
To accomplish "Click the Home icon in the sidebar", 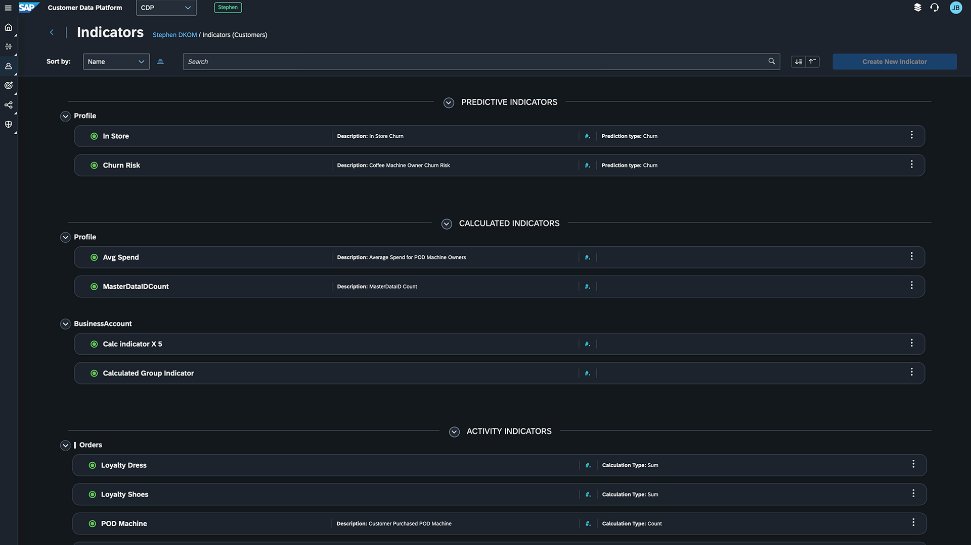I will pyautogui.click(x=8, y=27).
